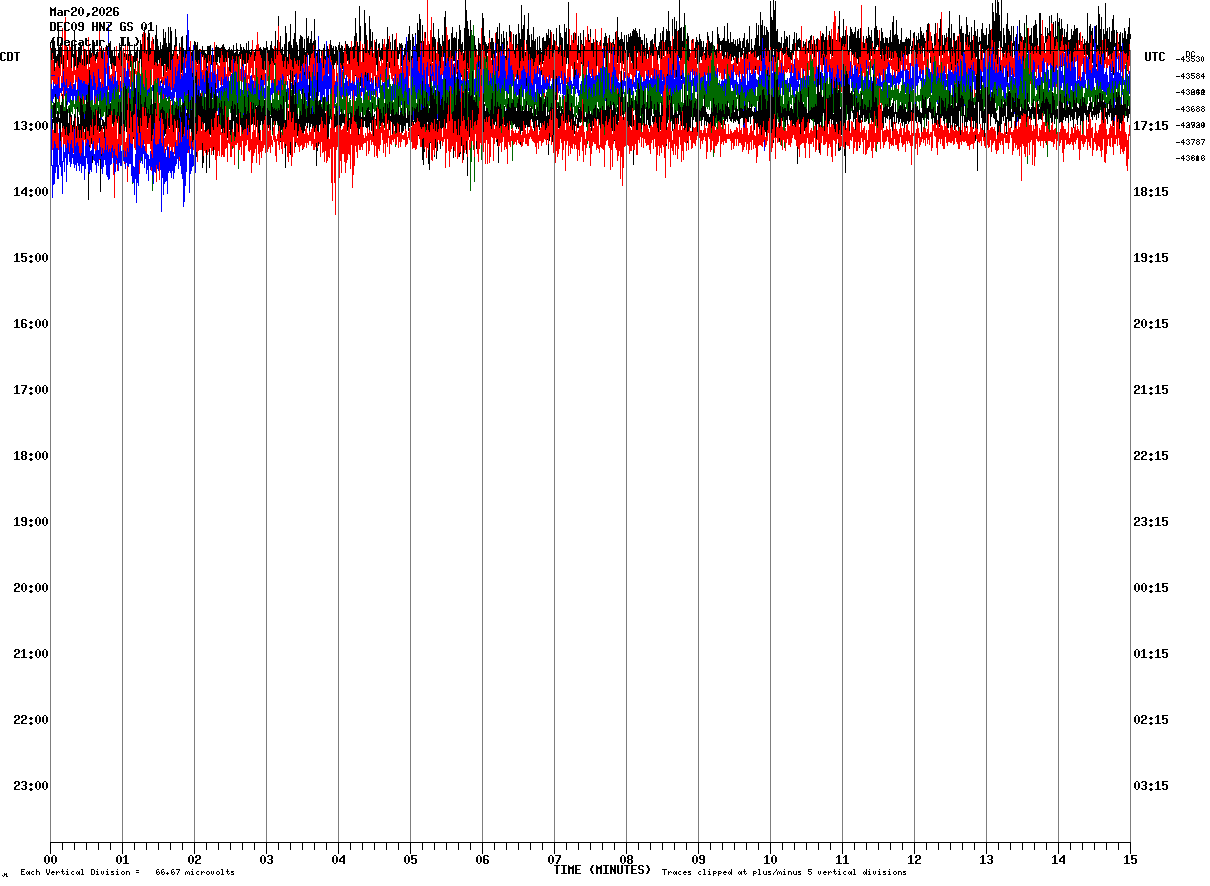Click the 18:15 UTC time label
Viewport: 1210px width, 886px height.
1151,192
